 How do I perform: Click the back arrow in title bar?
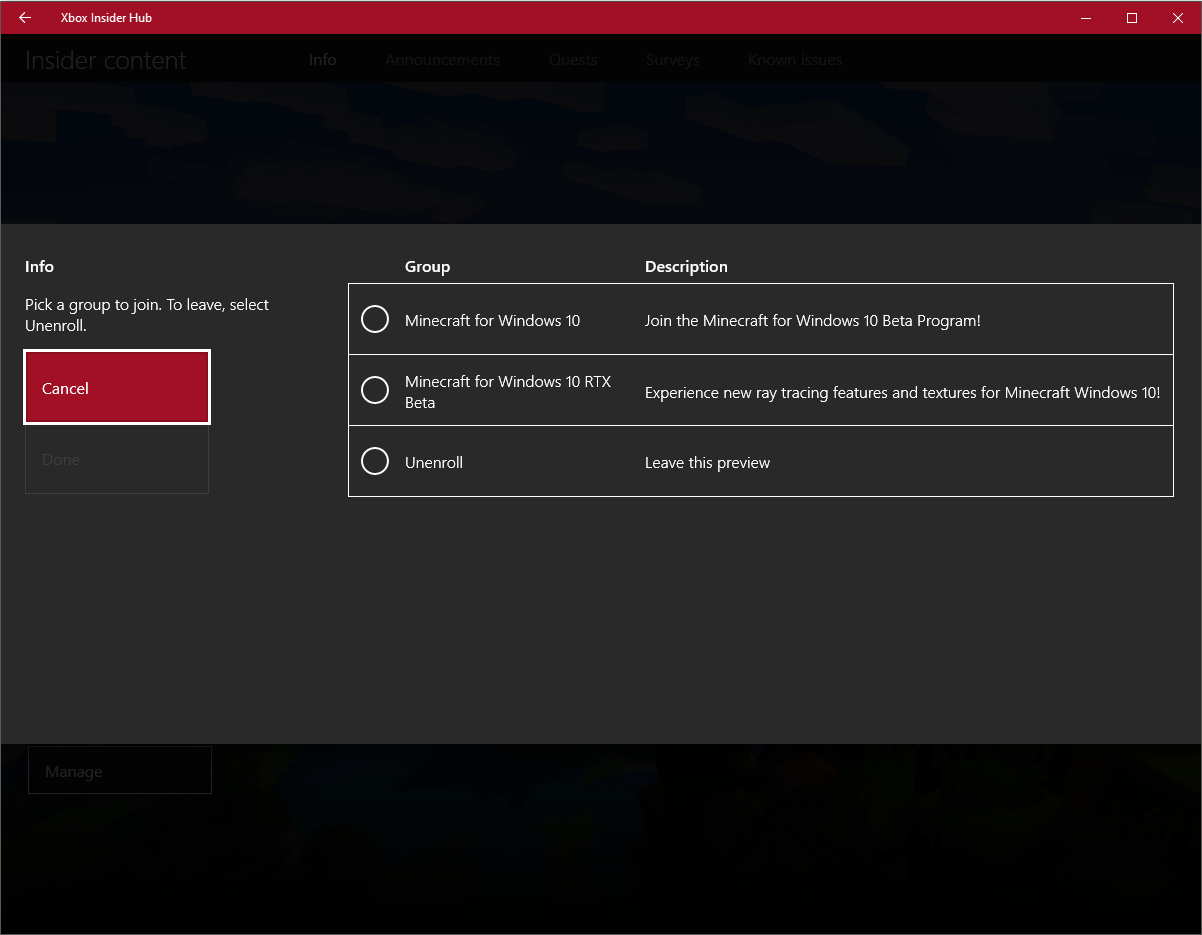[25, 17]
